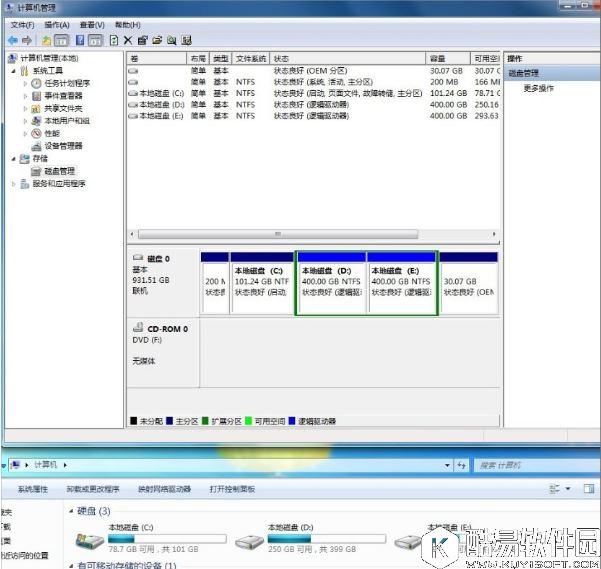Image resolution: width=601 pixels, height=569 pixels.
Task: Select the 200 MB partition block
Action: pyautogui.click(x=215, y=284)
